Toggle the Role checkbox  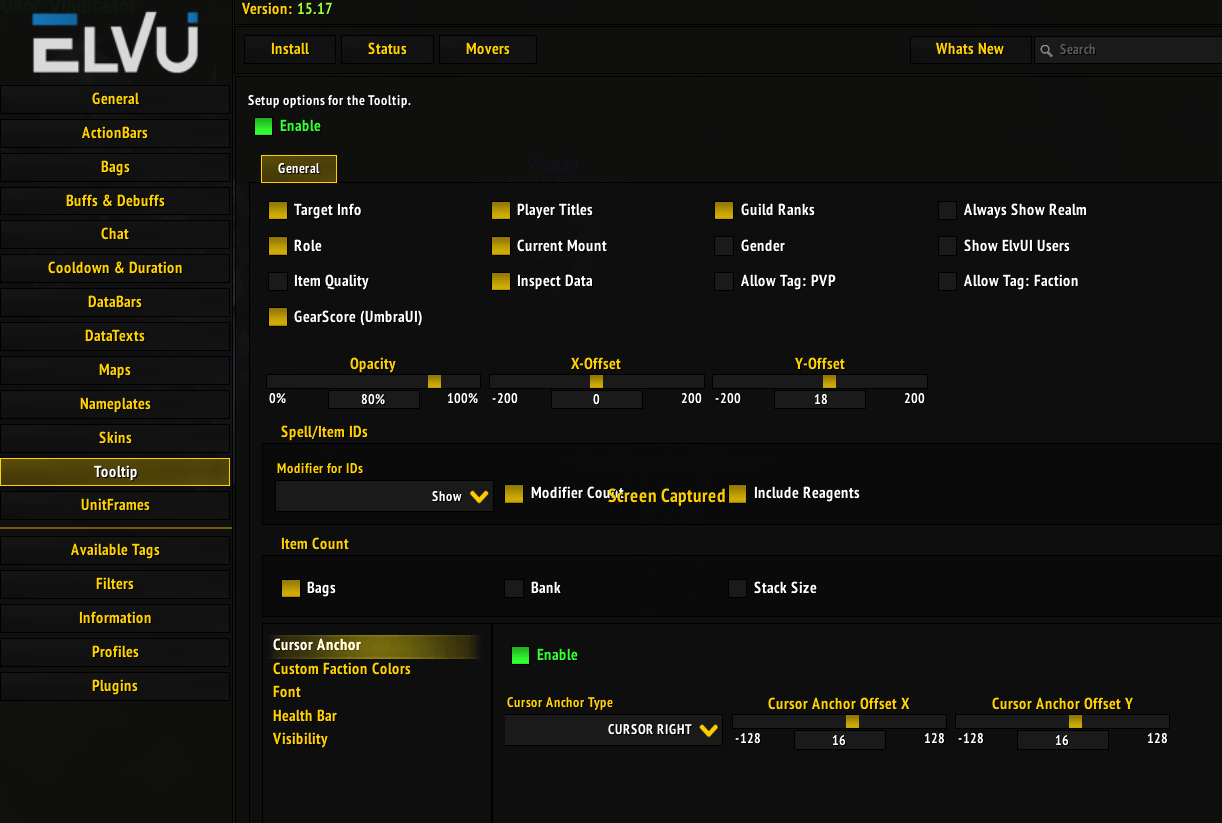278,246
